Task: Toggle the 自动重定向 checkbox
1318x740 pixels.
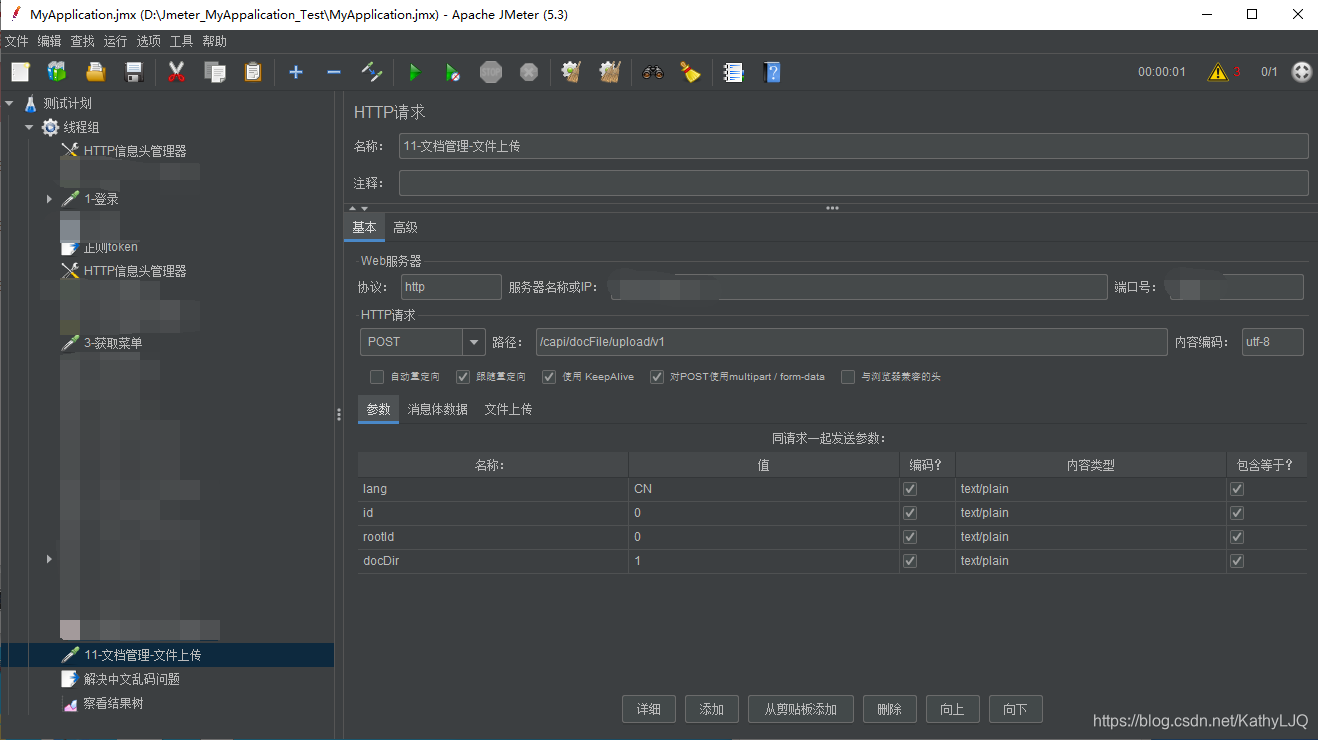Action: tap(377, 377)
